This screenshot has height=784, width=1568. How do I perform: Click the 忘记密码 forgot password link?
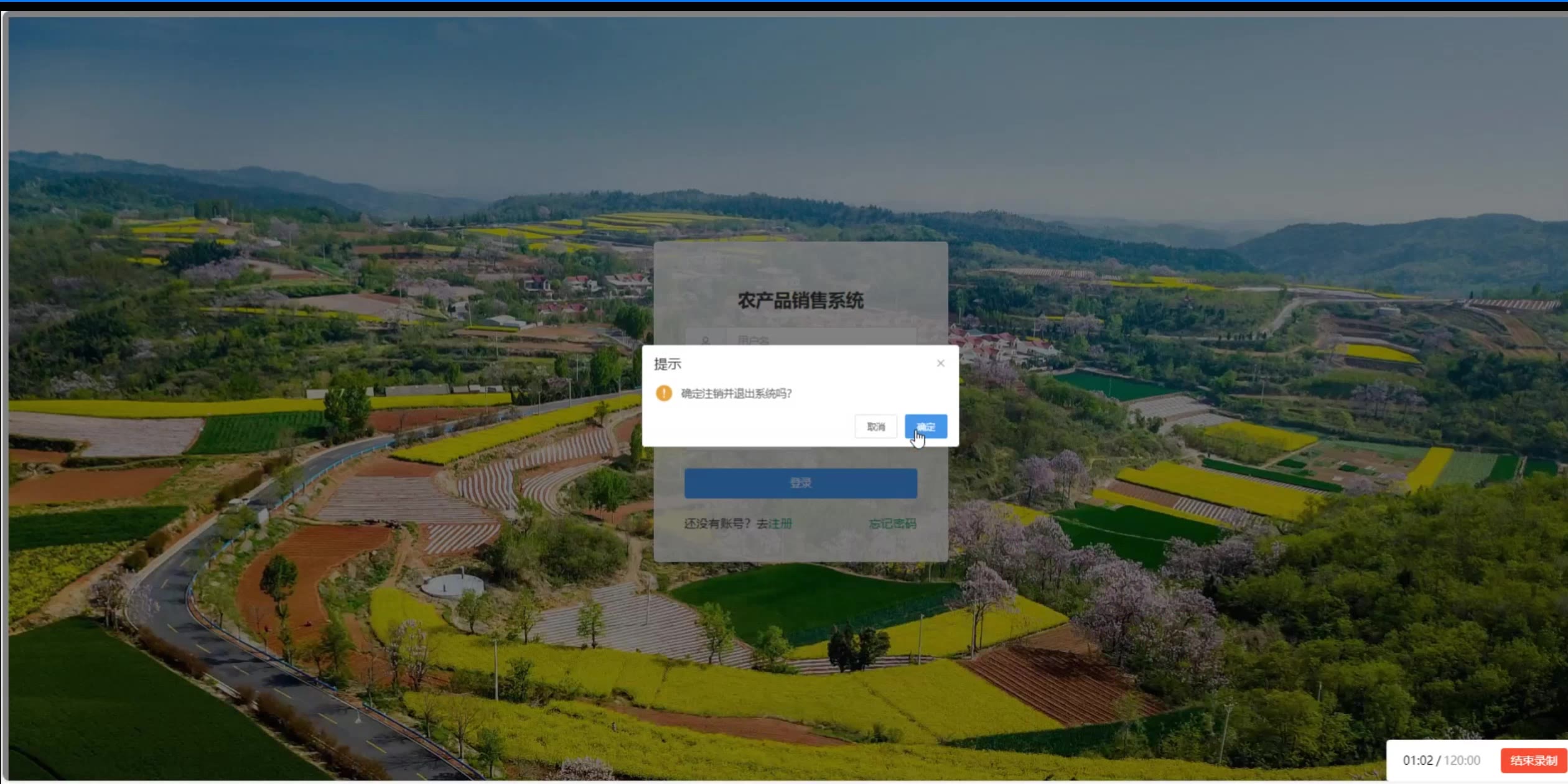coord(892,524)
